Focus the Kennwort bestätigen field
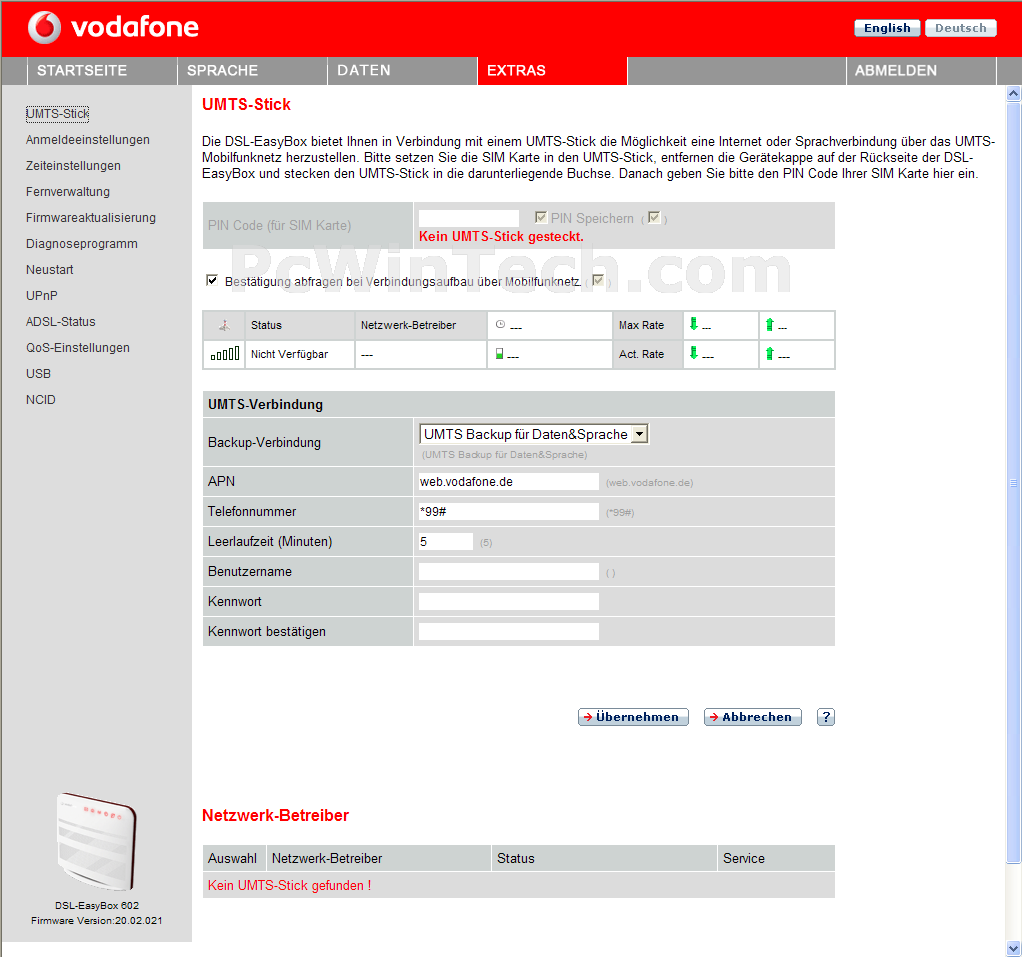This screenshot has height=957, width=1022. pos(508,632)
